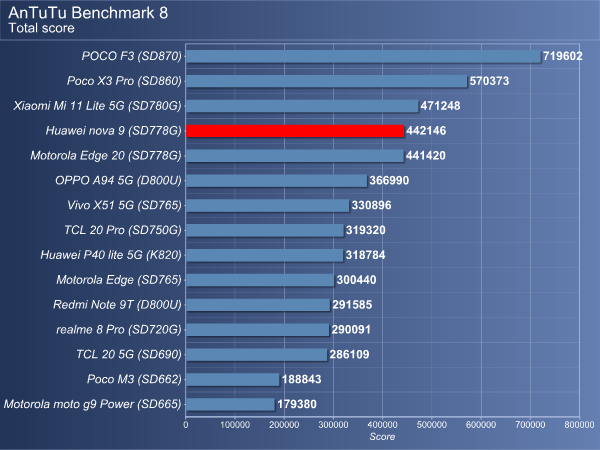
Task: Select TCL 20 Pro (SD750G) label
Action: (122, 230)
